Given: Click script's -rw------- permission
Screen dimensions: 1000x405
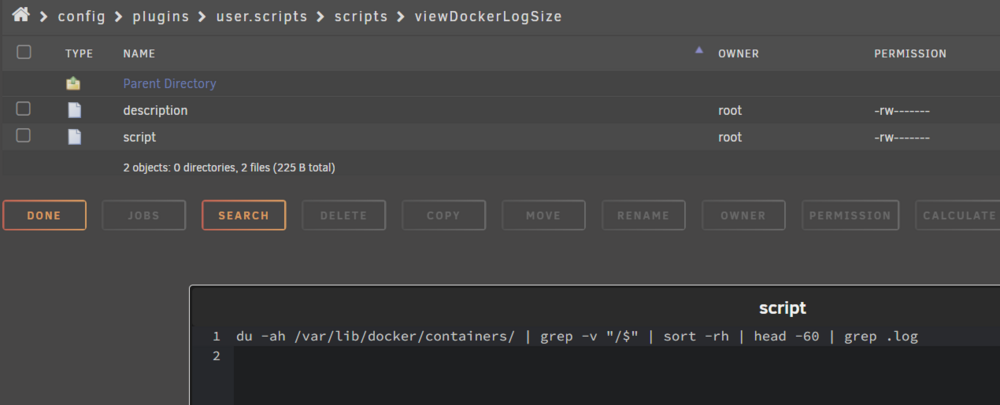Looking at the screenshot, I should pos(902,138).
